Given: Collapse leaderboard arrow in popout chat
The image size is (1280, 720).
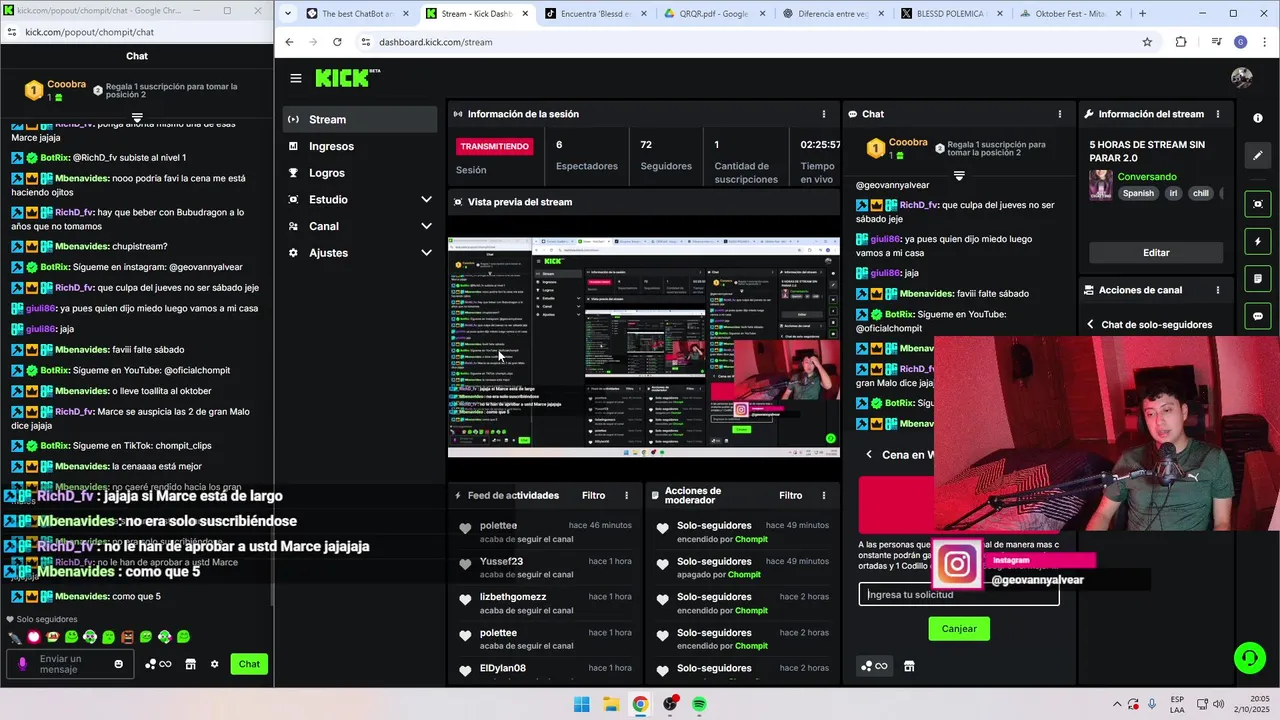Looking at the screenshot, I should coord(137,118).
